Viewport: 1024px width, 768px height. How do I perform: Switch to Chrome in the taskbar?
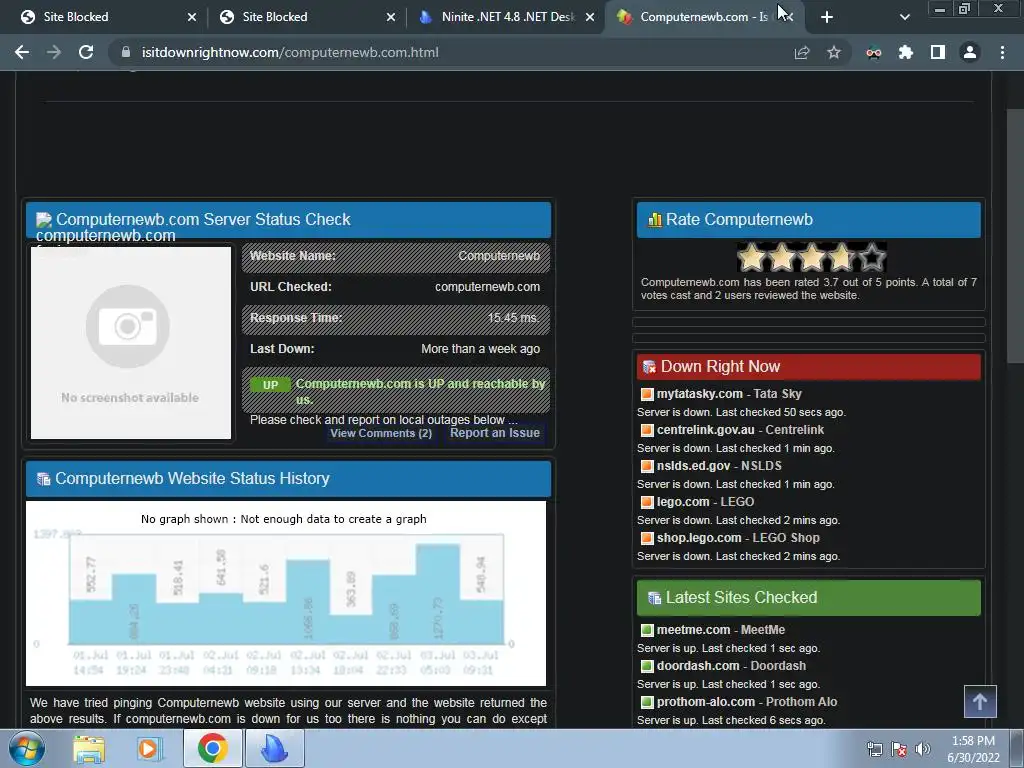212,748
